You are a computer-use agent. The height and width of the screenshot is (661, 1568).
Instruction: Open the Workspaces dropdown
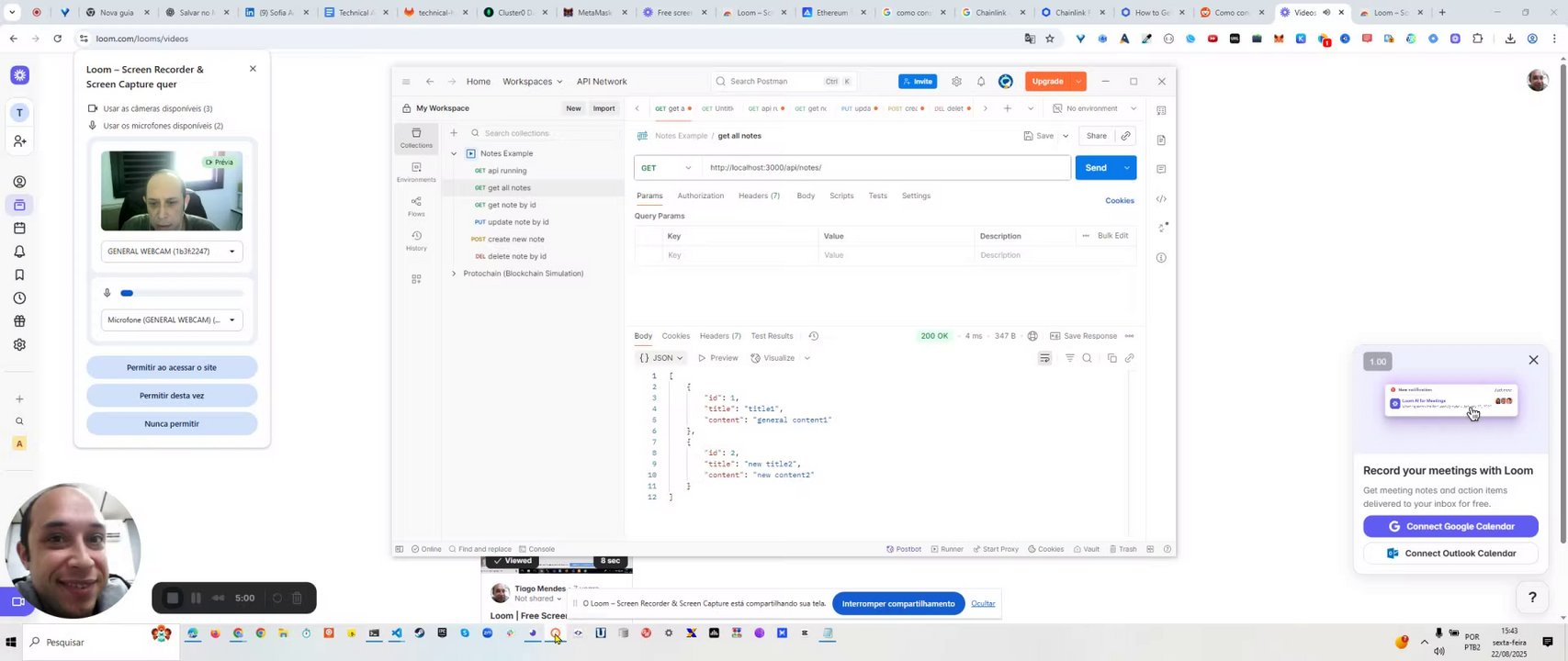pyautogui.click(x=532, y=82)
